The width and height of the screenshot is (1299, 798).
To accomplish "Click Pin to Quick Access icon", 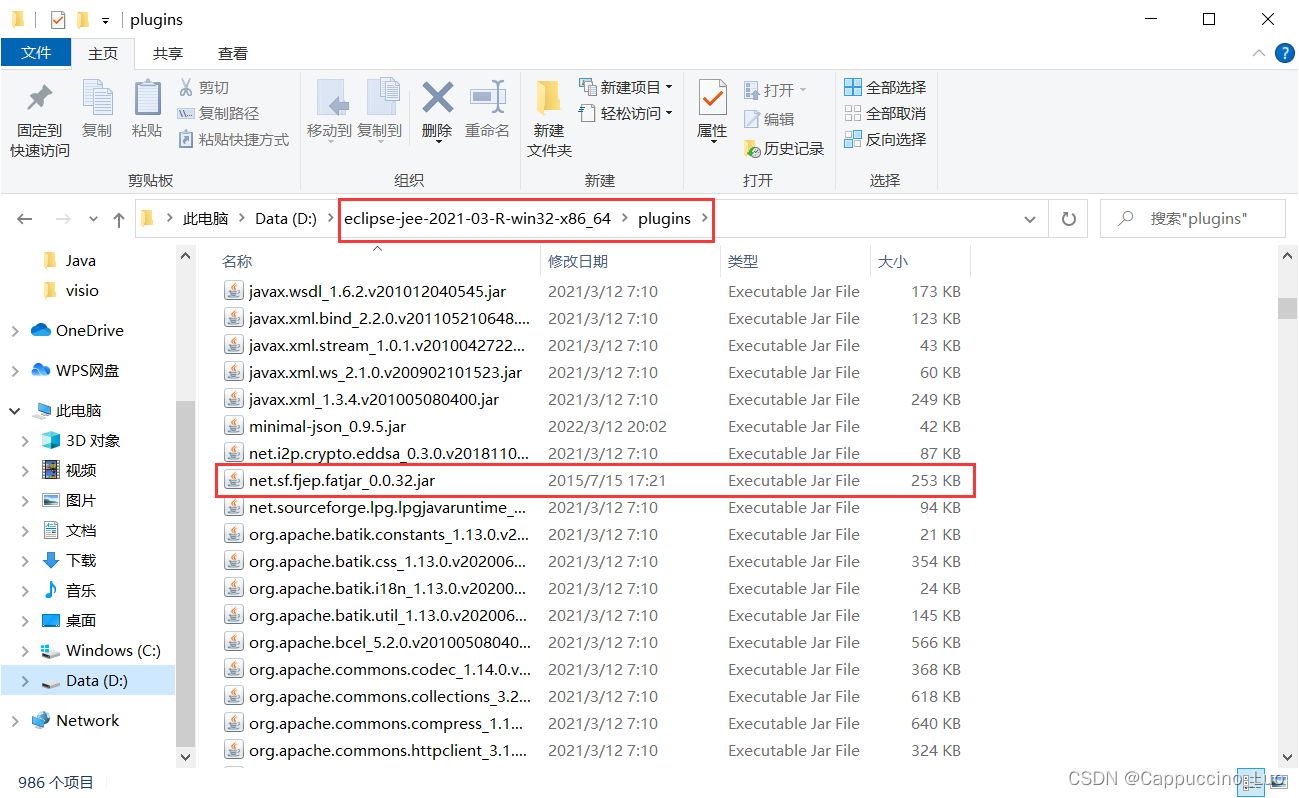I will click(39, 99).
